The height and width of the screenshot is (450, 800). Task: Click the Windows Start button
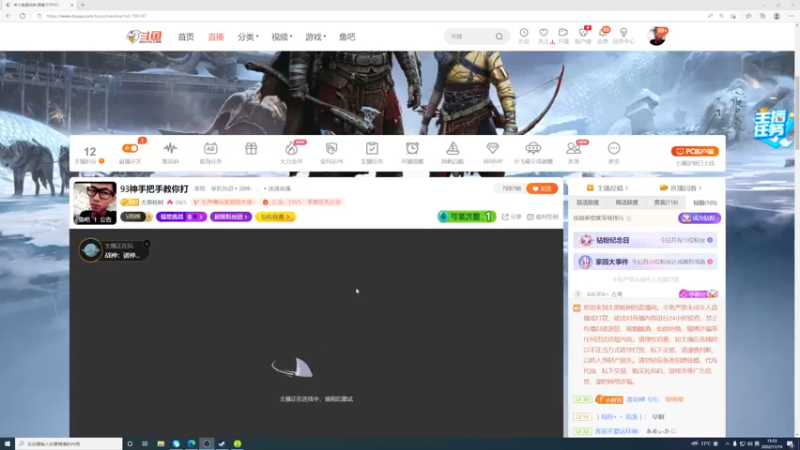7,444
